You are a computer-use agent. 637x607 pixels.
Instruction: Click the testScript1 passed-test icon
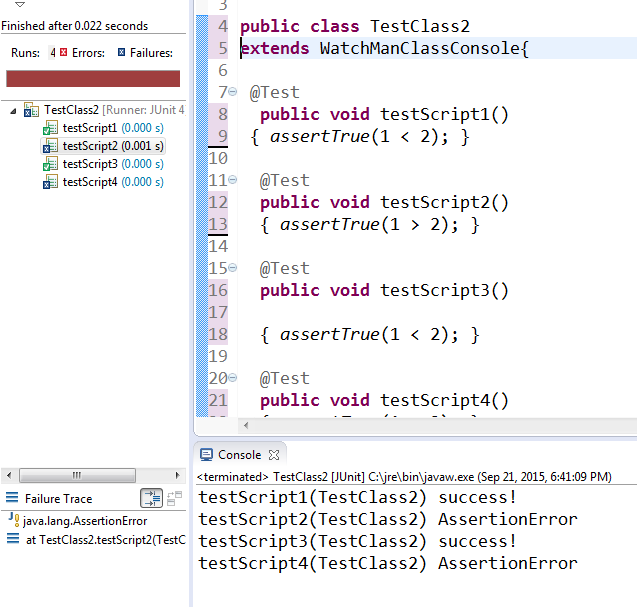click(x=50, y=128)
